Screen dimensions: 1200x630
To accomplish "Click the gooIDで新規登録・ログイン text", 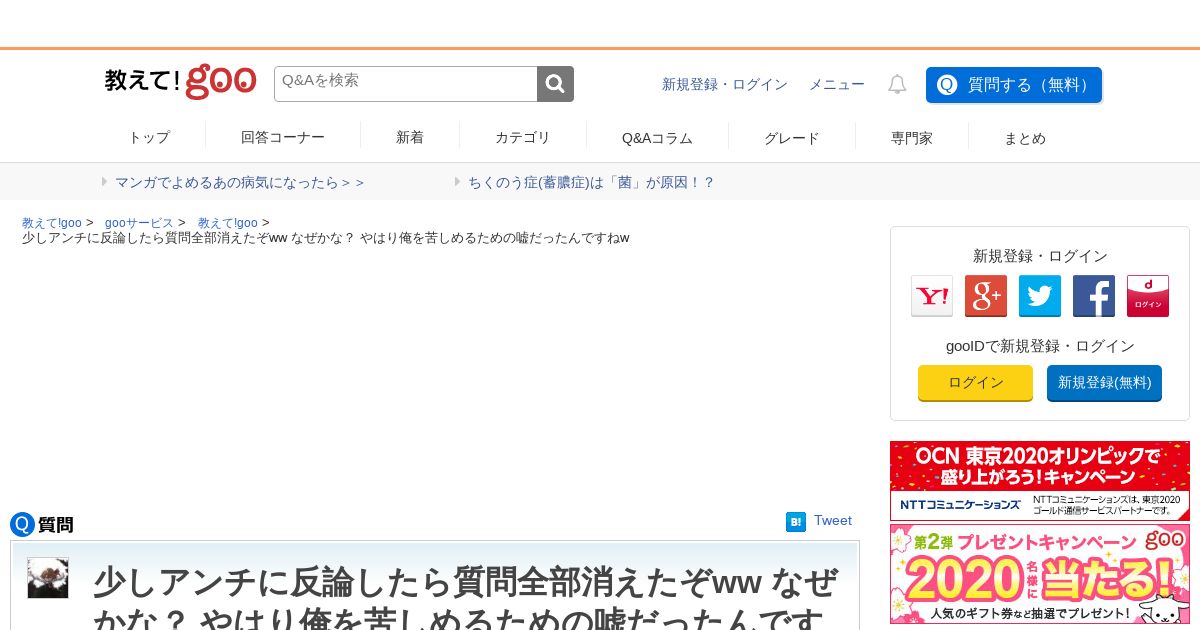I will tap(1040, 346).
